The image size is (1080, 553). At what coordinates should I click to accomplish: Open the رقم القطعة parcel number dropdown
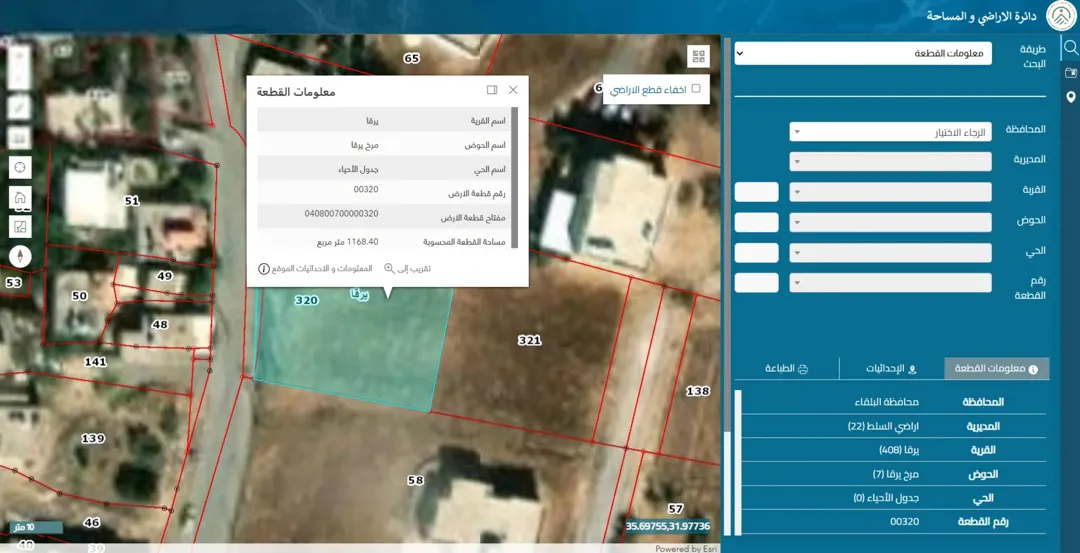pos(891,283)
